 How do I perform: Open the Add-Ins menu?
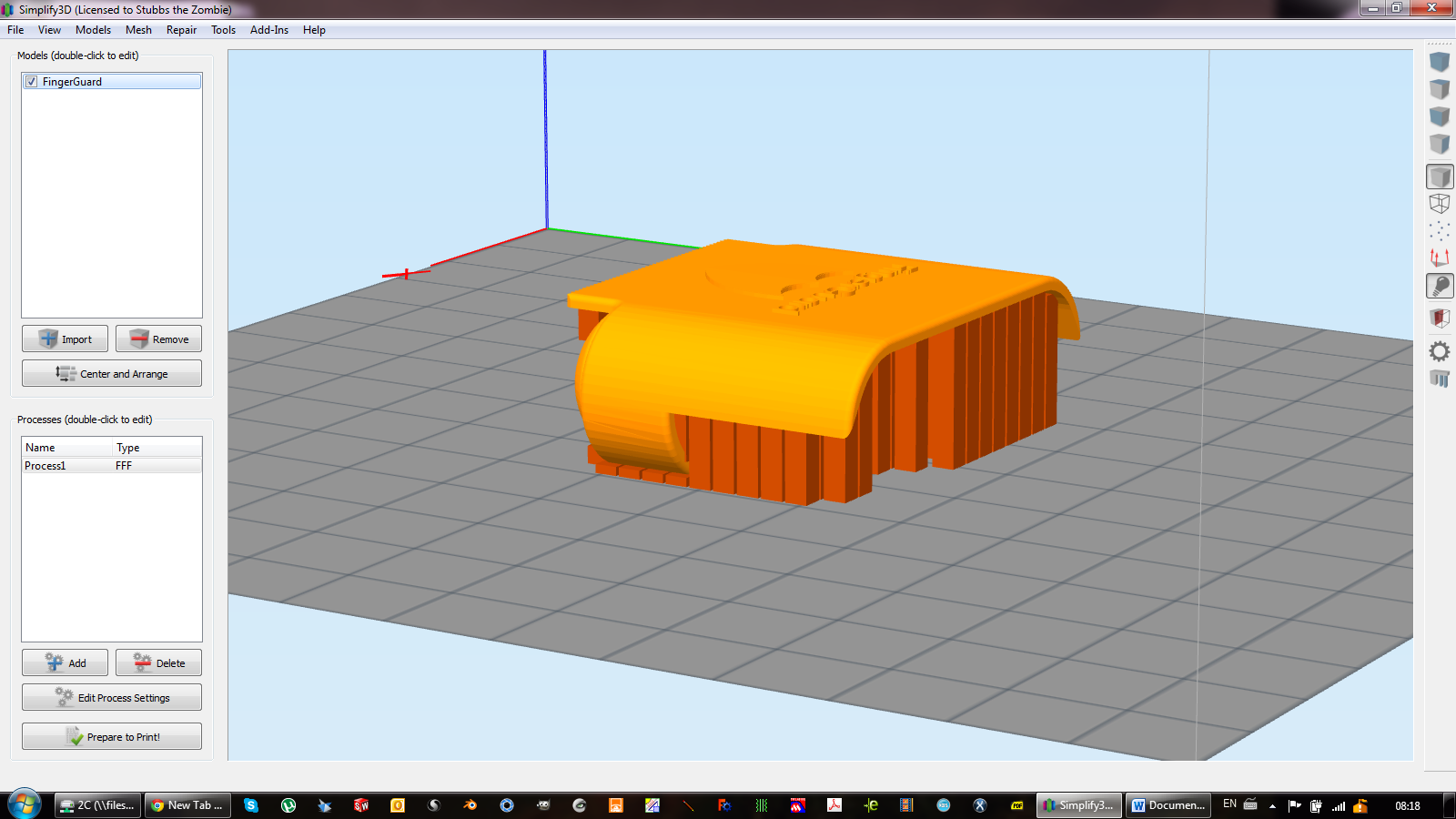[269, 30]
